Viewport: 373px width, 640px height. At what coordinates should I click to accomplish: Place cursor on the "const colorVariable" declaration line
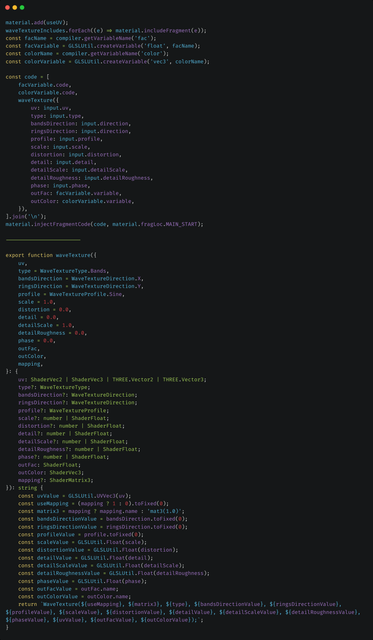pos(108,62)
